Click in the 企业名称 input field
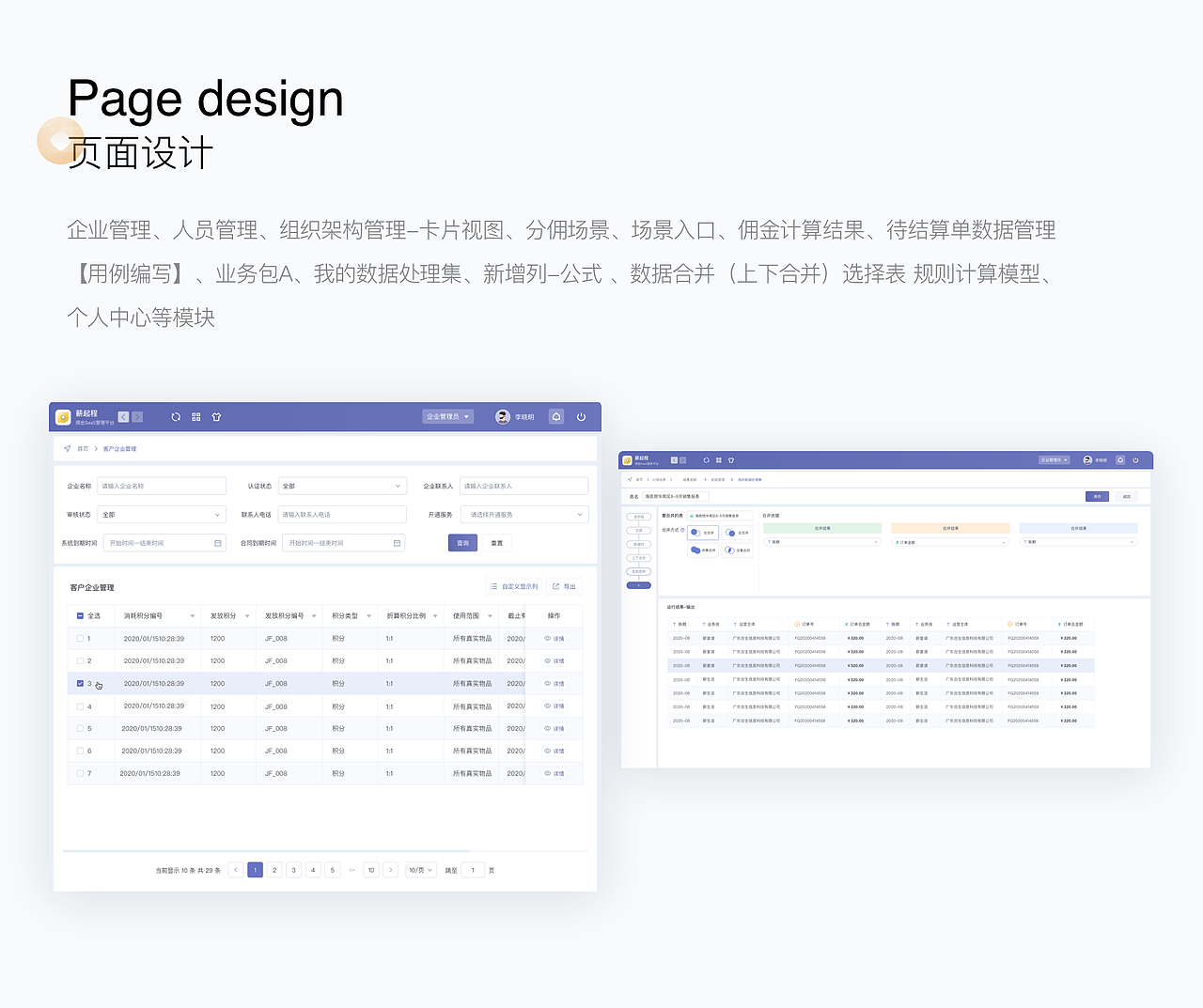The width and height of the screenshot is (1203, 1008). (x=162, y=486)
